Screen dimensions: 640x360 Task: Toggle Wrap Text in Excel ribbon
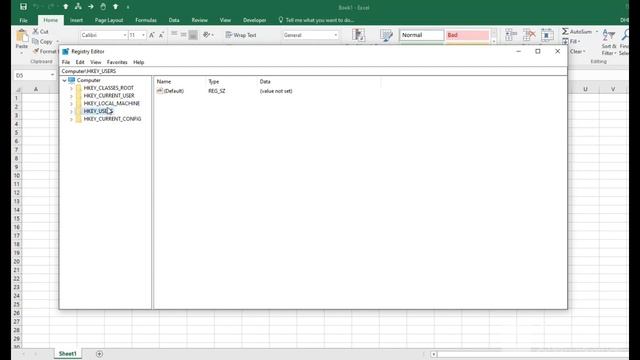[x=241, y=35]
